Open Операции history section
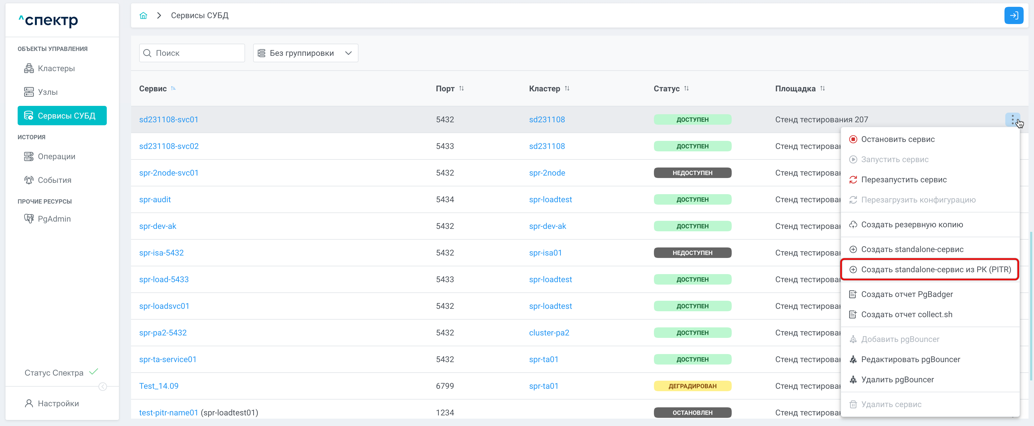Screen dimensions: 1034x426 coord(56,157)
